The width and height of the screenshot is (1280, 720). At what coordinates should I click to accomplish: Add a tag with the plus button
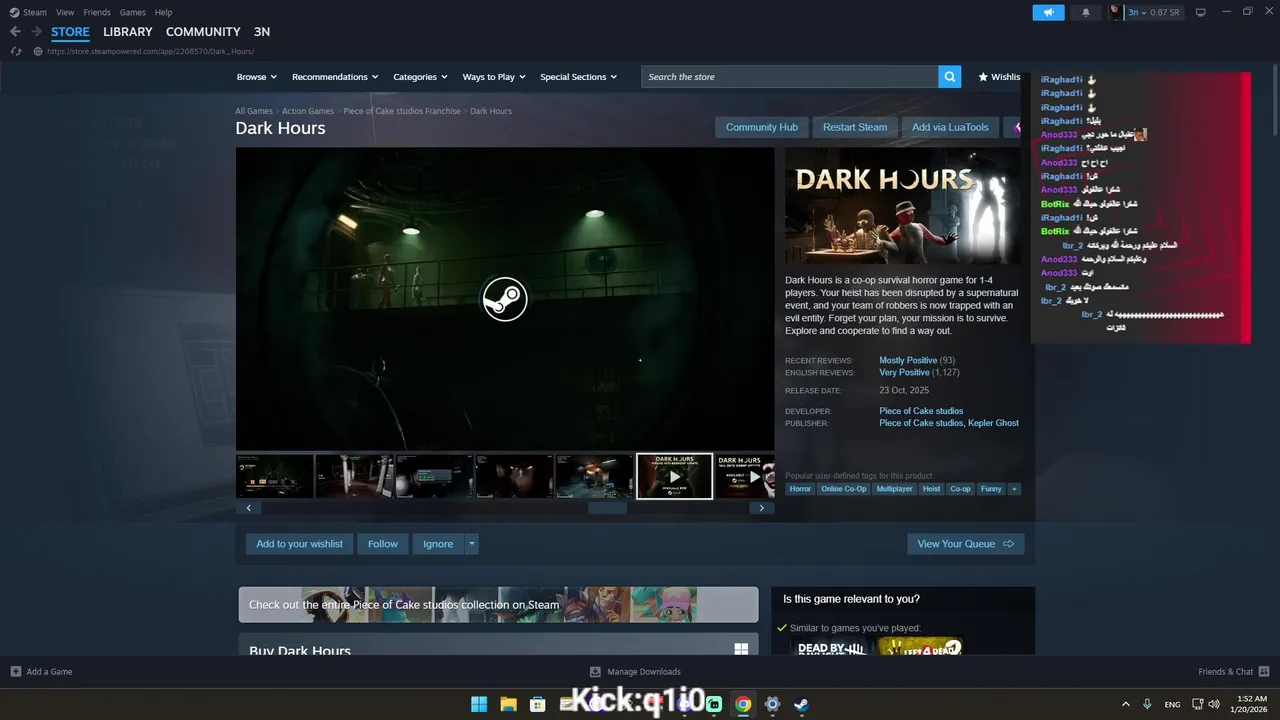click(x=1014, y=489)
